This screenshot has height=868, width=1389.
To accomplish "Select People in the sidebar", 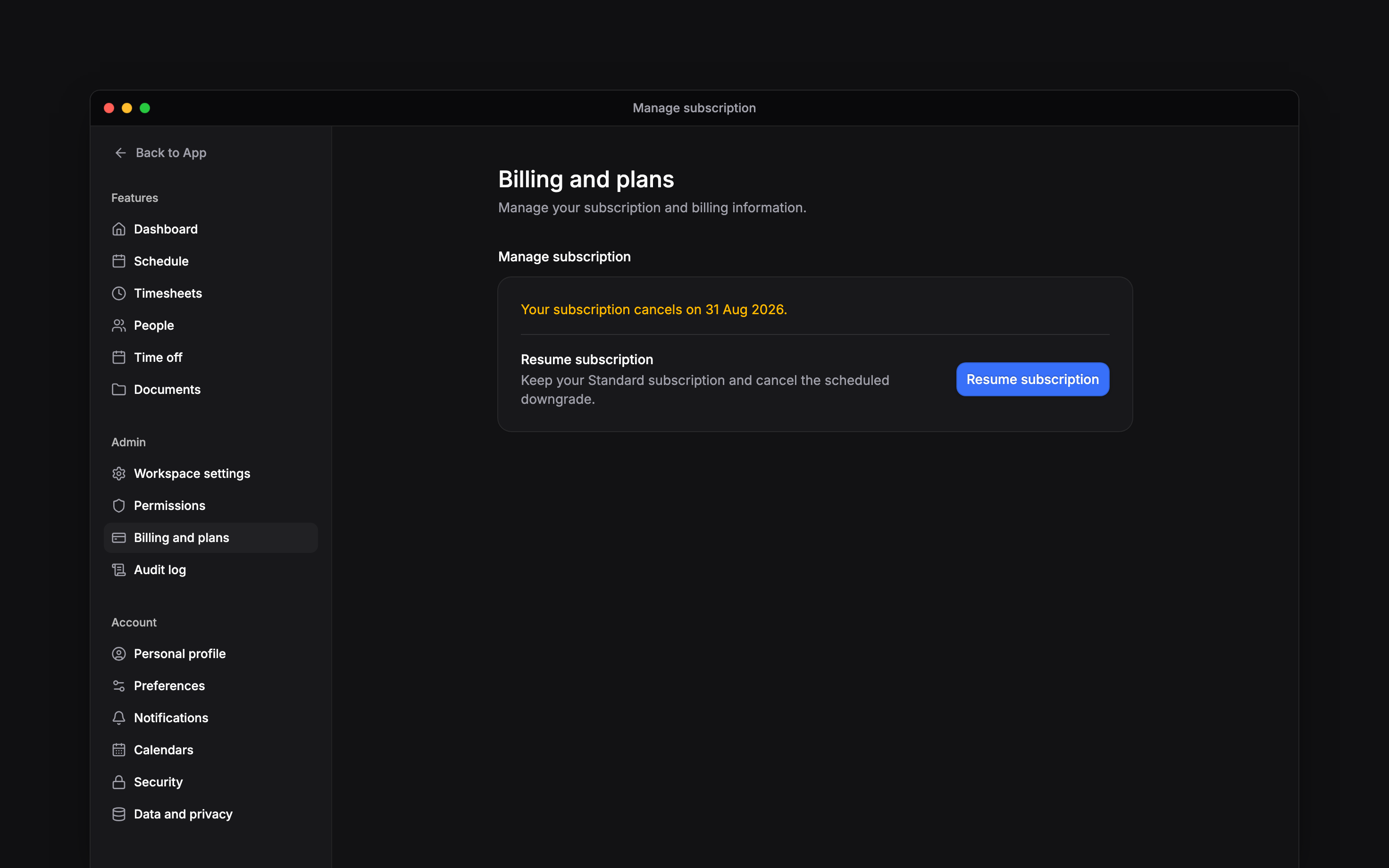I will (x=210, y=325).
